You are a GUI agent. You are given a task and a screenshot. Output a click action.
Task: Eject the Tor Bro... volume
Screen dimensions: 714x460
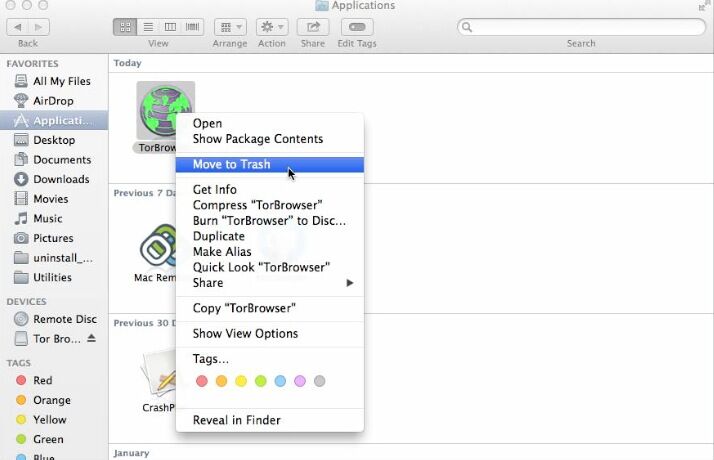coord(92,338)
